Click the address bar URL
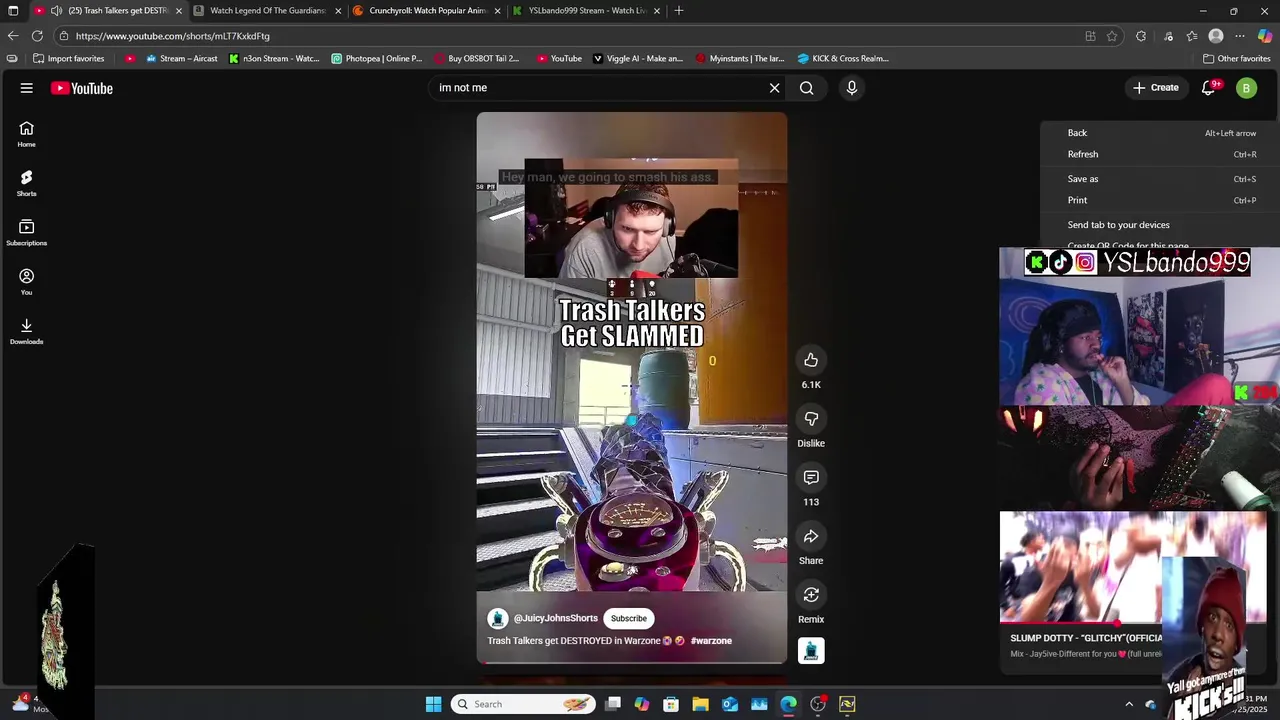 [x=172, y=36]
